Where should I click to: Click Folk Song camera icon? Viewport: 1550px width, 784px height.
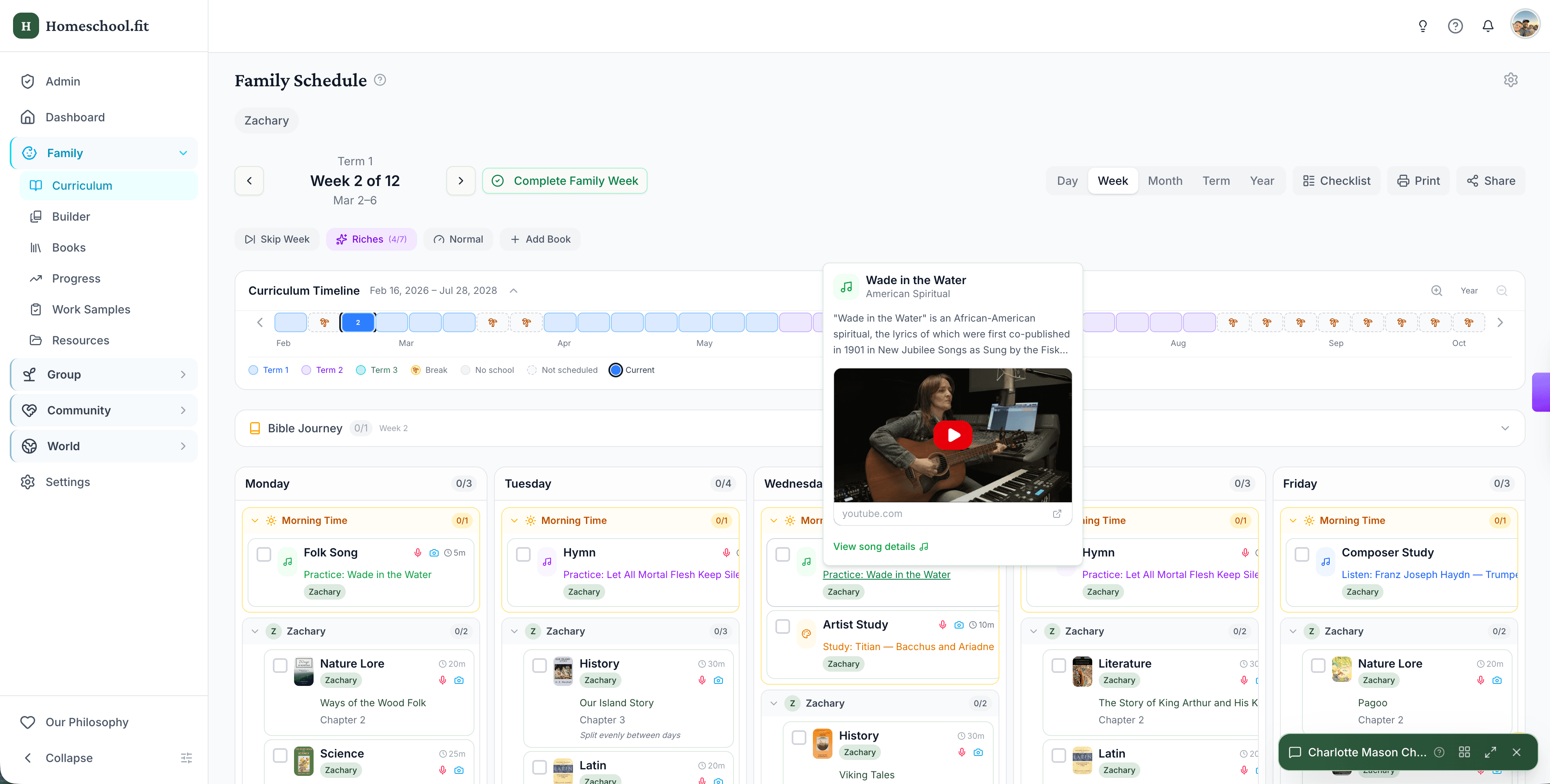point(434,552)
